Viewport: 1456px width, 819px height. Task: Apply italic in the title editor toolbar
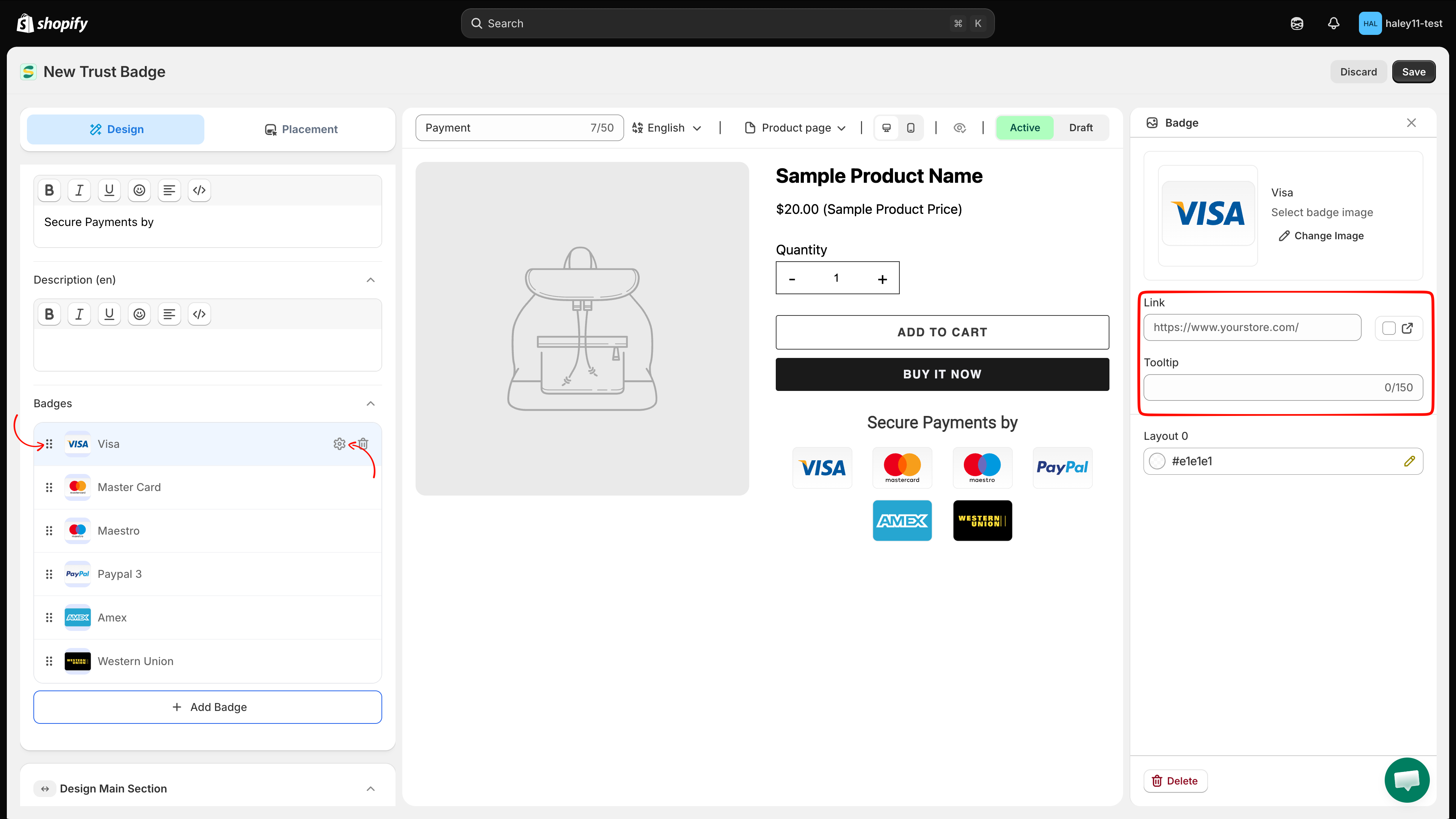point(79,190)
